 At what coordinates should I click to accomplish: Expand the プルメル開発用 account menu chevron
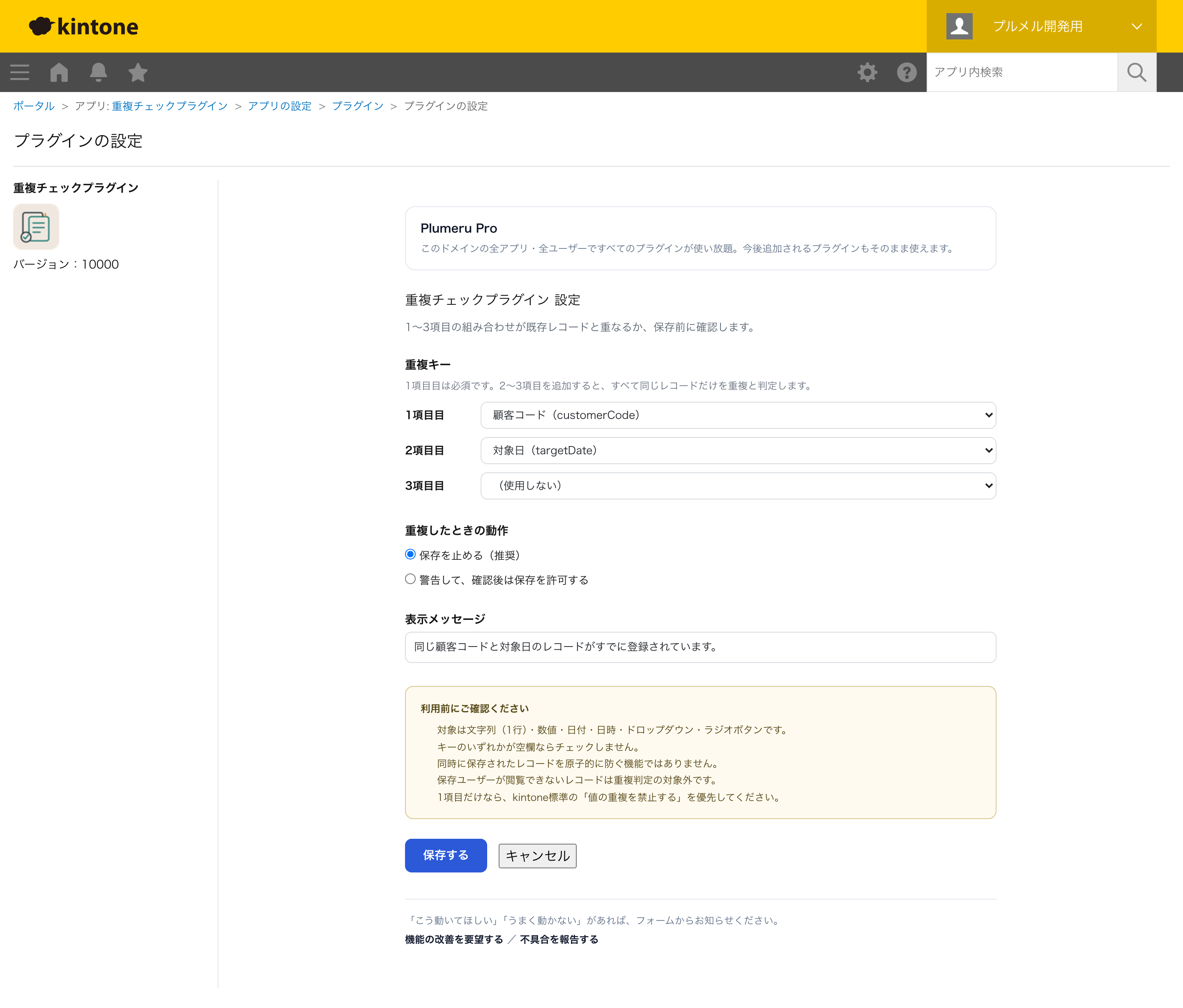[x=1137, y=26]
